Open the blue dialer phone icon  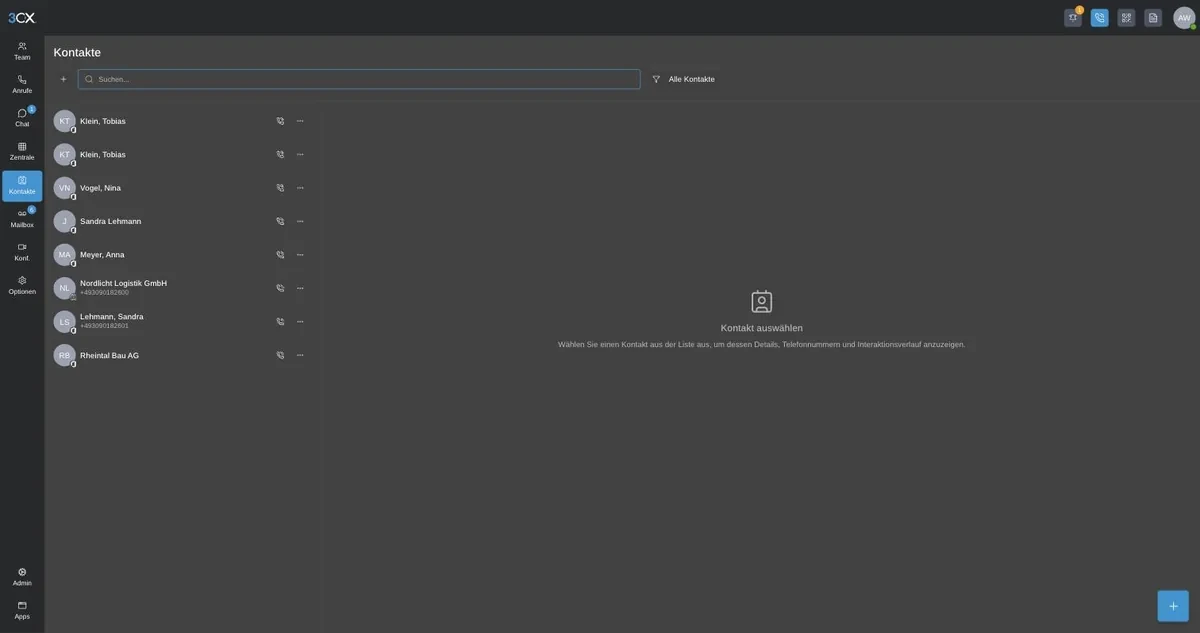[1100, 17]
